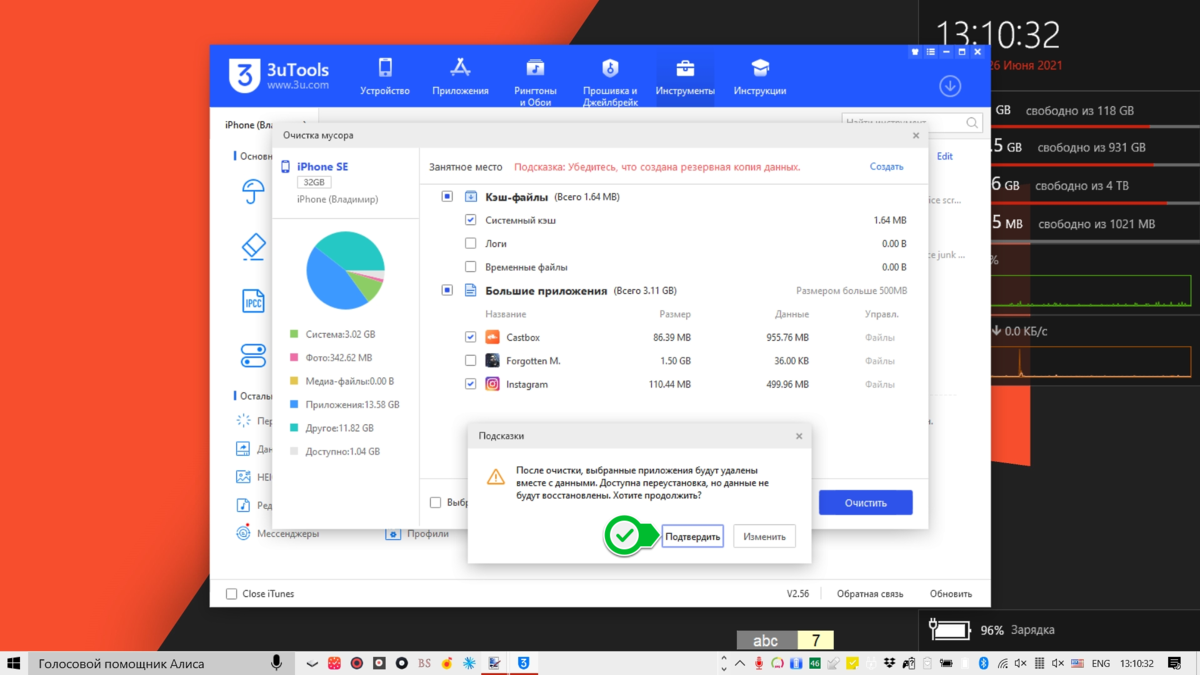This screenshot has width=1200, height=675.
Task: Click the magnifier icon in tool search
Action: point(972,122)
